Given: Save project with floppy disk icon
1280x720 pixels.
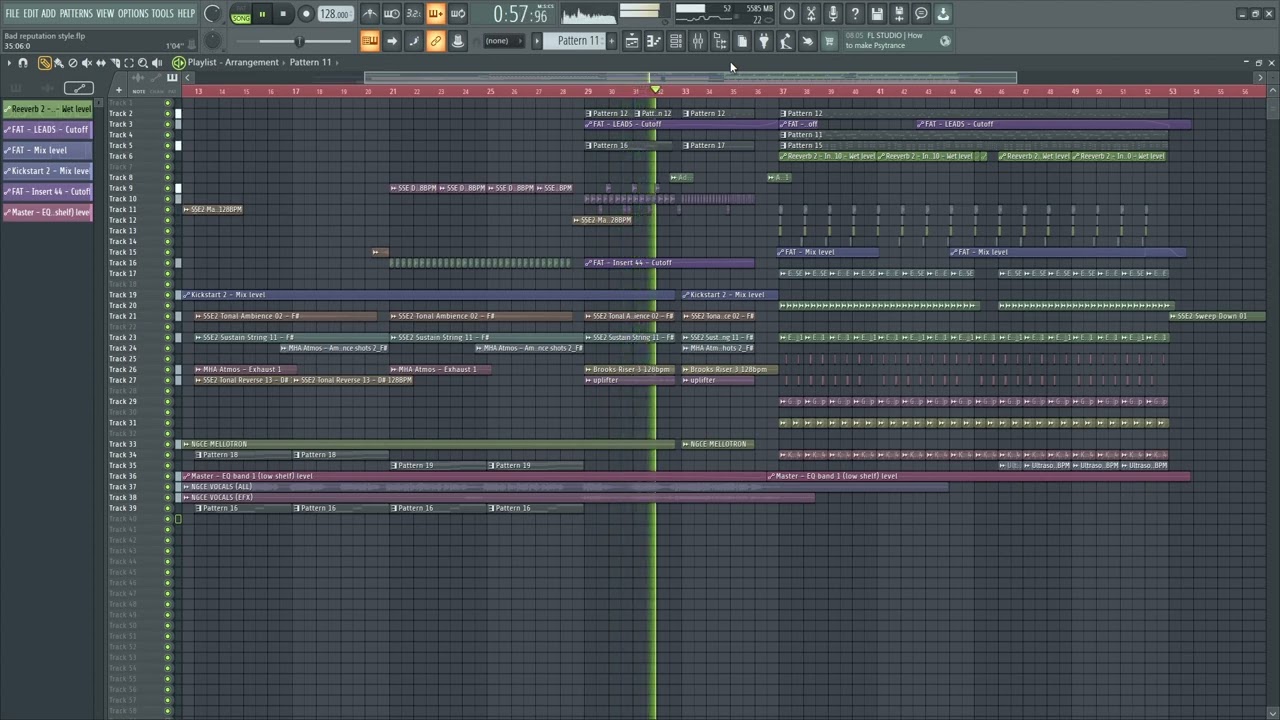Looking at the screenshot, I should tap(878, 14).
